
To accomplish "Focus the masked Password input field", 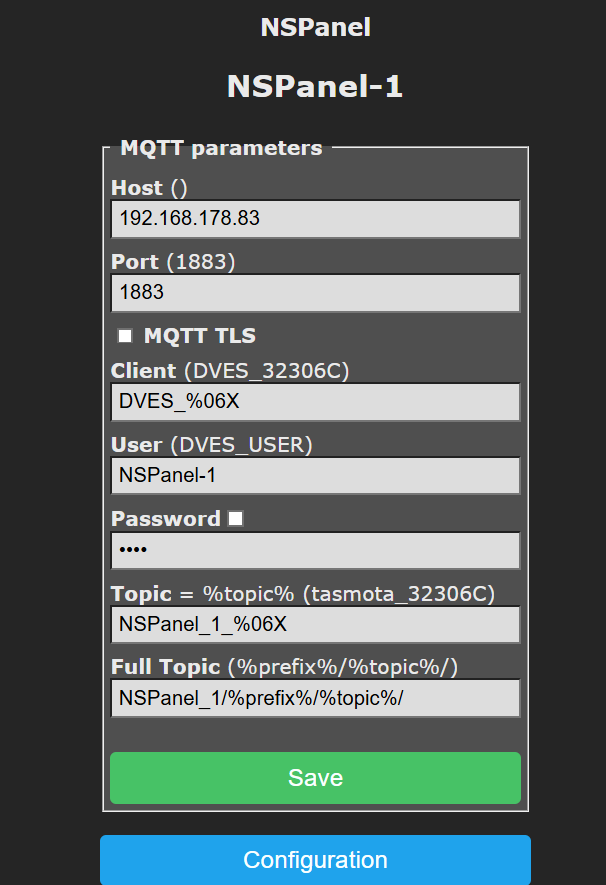I will (315, 550).
